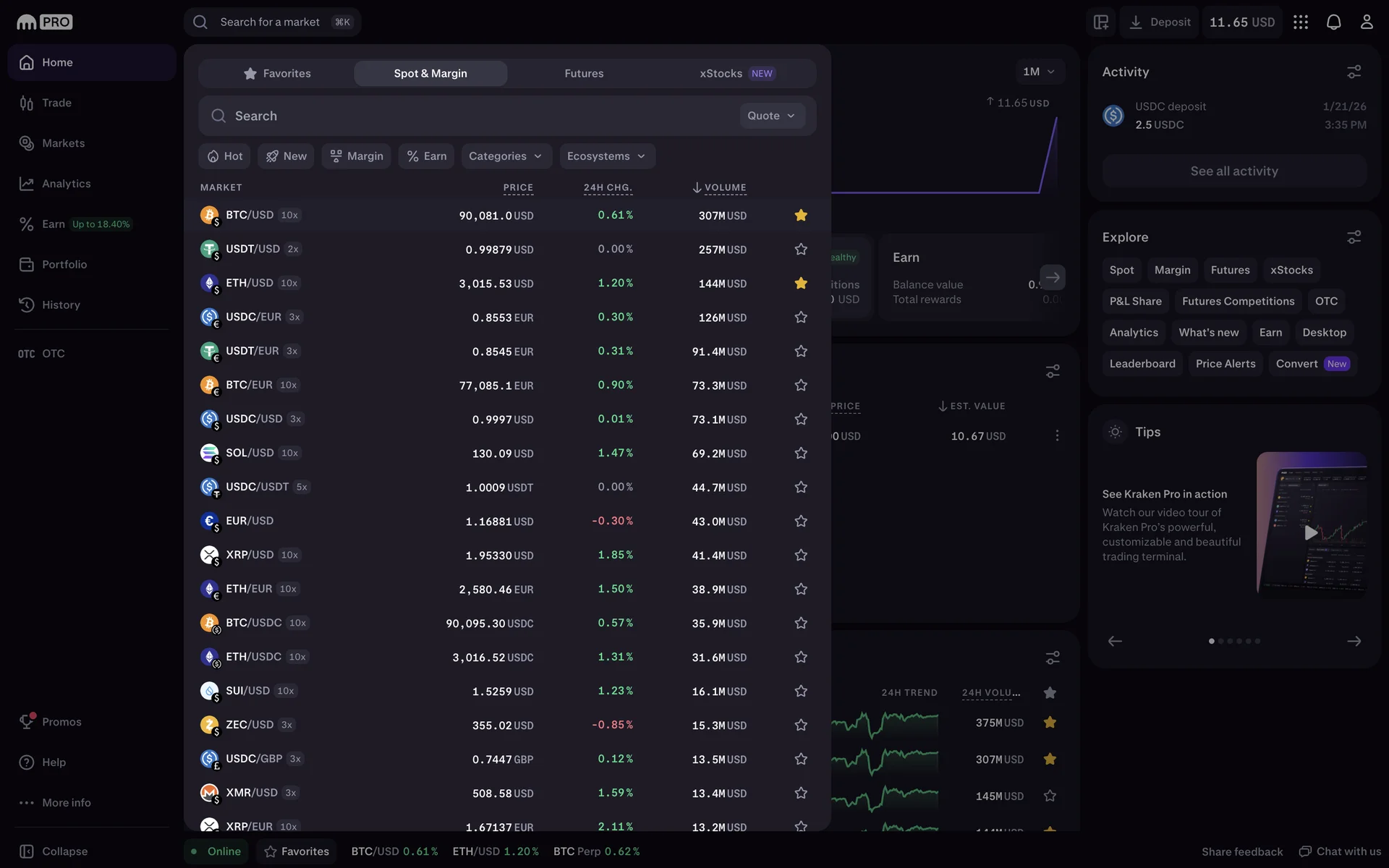Viewport: 1389px width, 868px height.
Task: Open Explore panel filter settings icon
Action: [x=1354, y=237]
